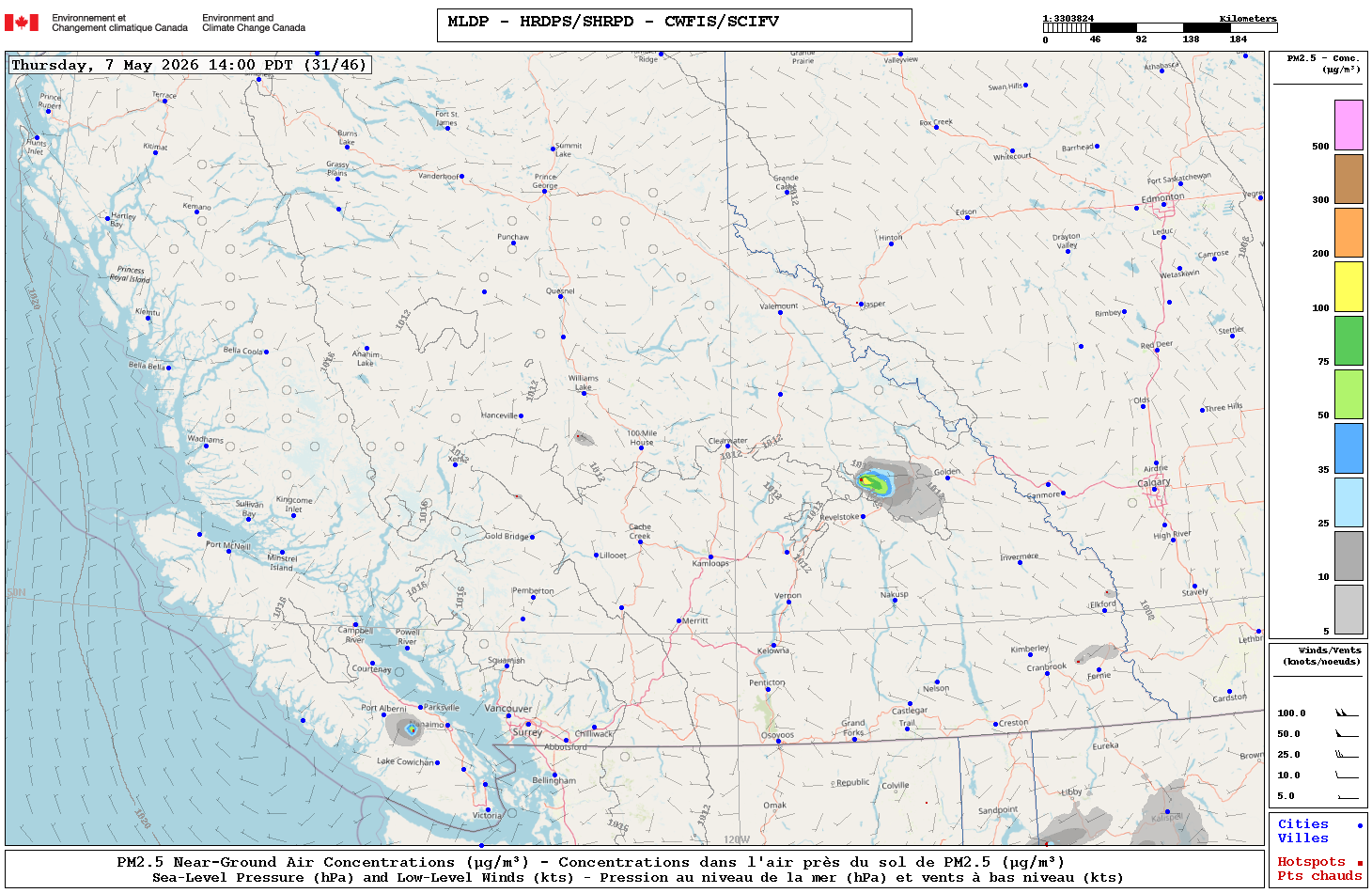Click the 100.0 knots wind barb icon
The width and height of the screenshot is (1372, 893).
(1347, 713)
